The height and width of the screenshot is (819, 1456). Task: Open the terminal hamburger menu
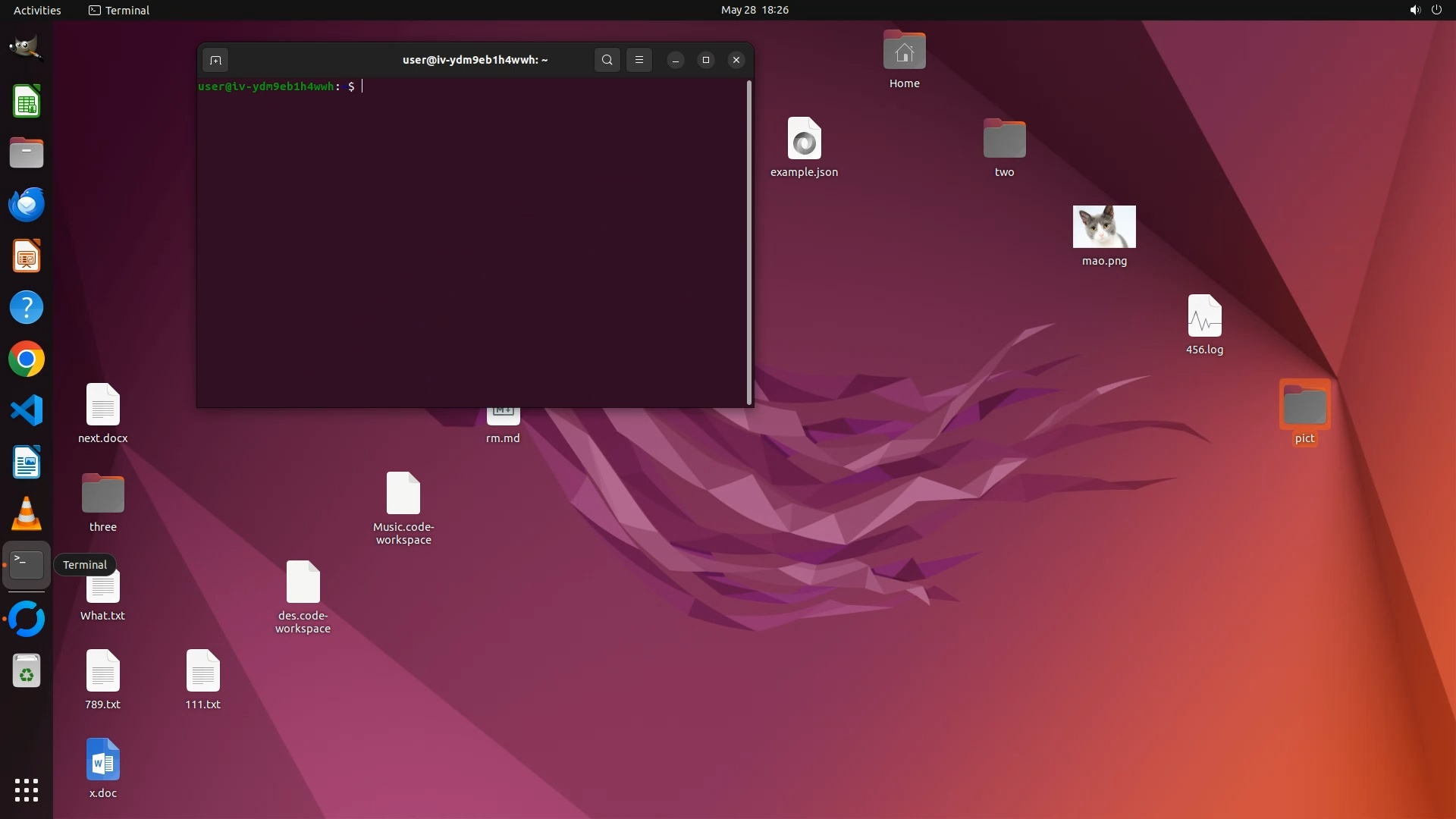coord(639,60)
